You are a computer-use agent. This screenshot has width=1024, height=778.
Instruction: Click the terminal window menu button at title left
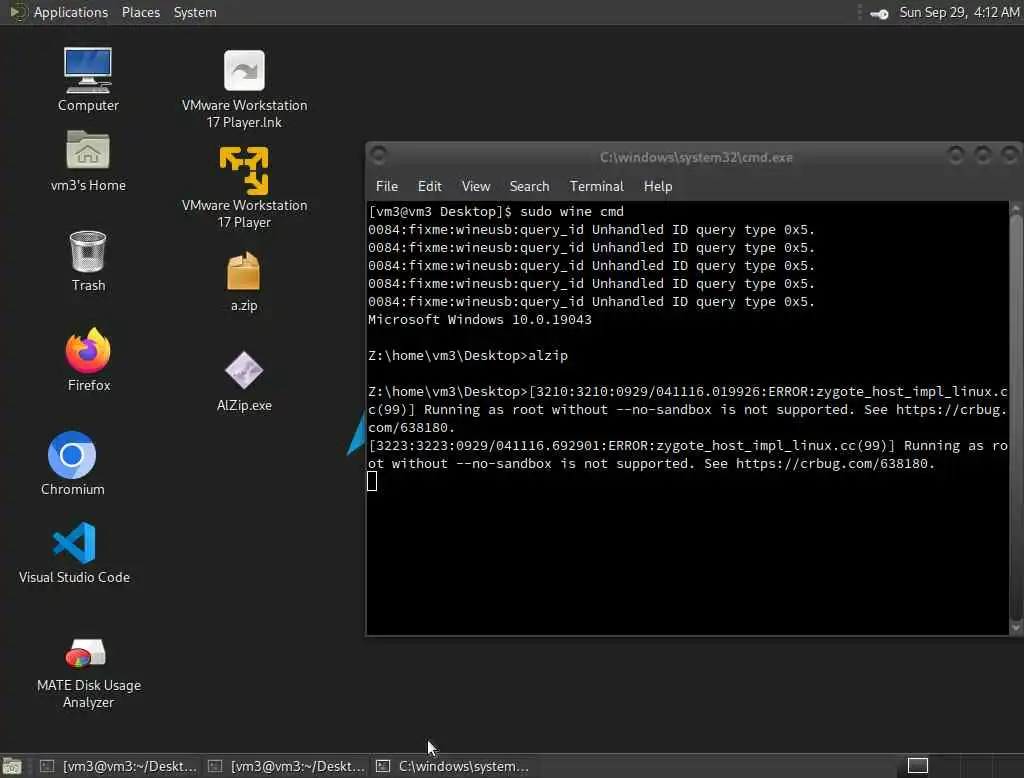(379, 156)
